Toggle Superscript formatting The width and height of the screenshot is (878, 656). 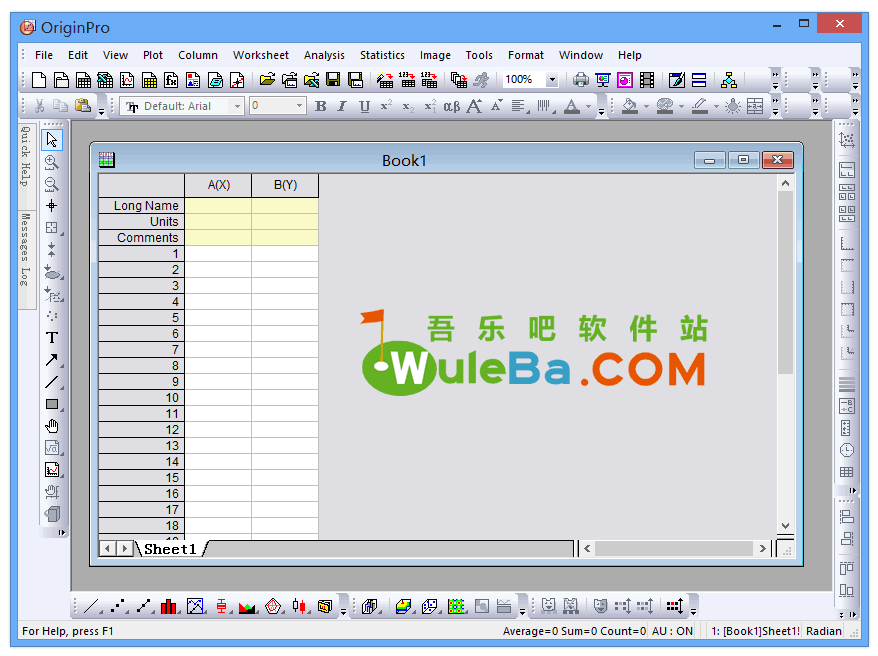tap(386, 106)
